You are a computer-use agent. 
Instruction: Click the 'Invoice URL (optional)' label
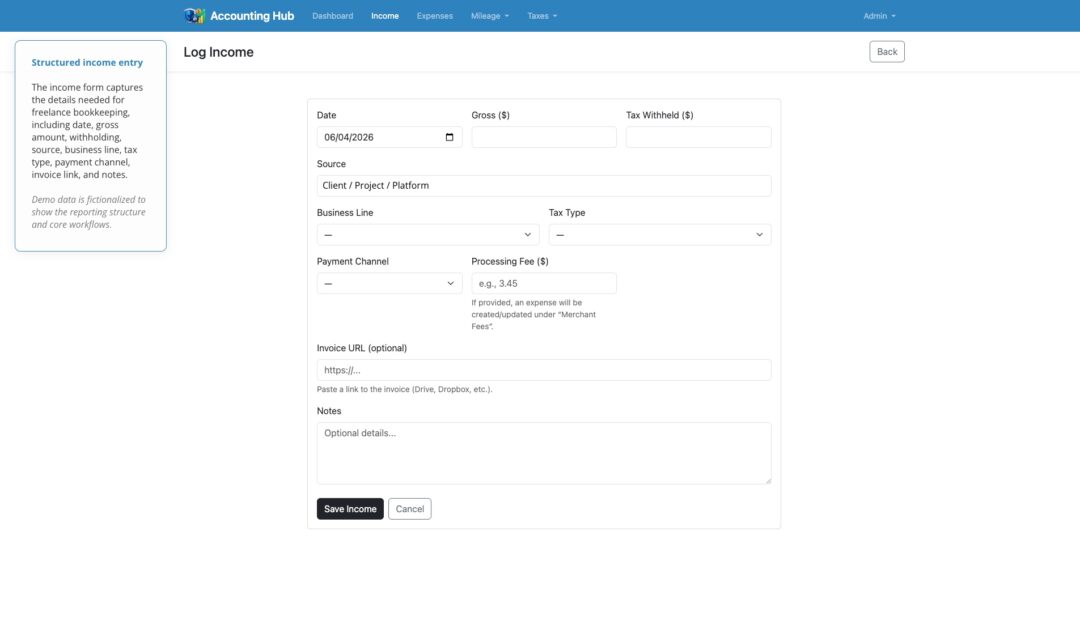pos(362,348)
